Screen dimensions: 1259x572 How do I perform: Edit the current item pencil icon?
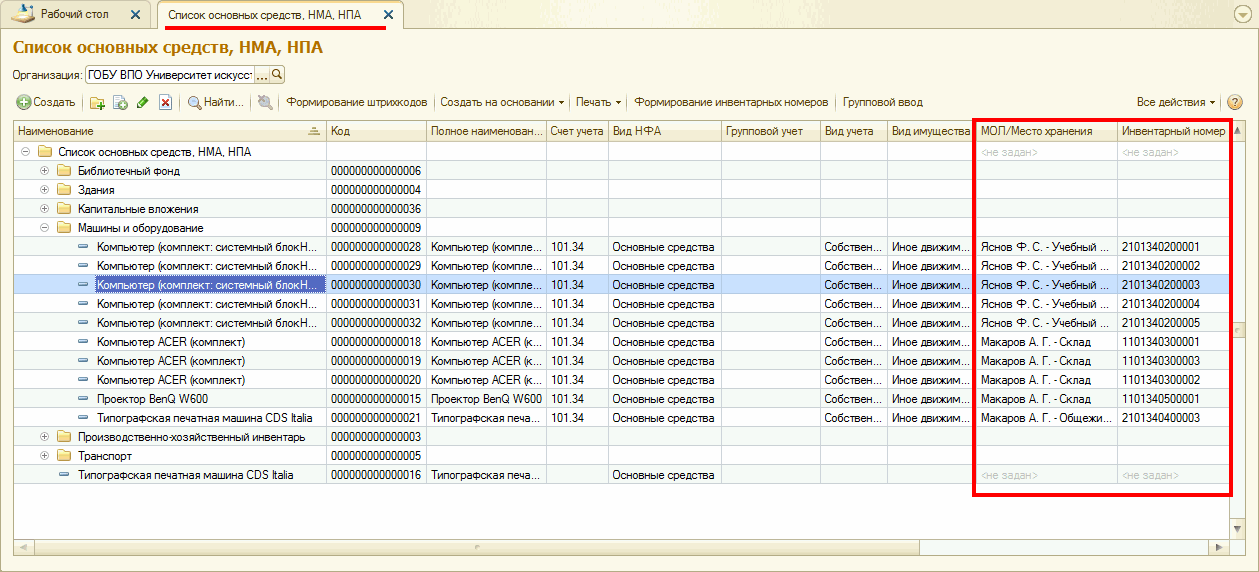click(x=143, y=102)
